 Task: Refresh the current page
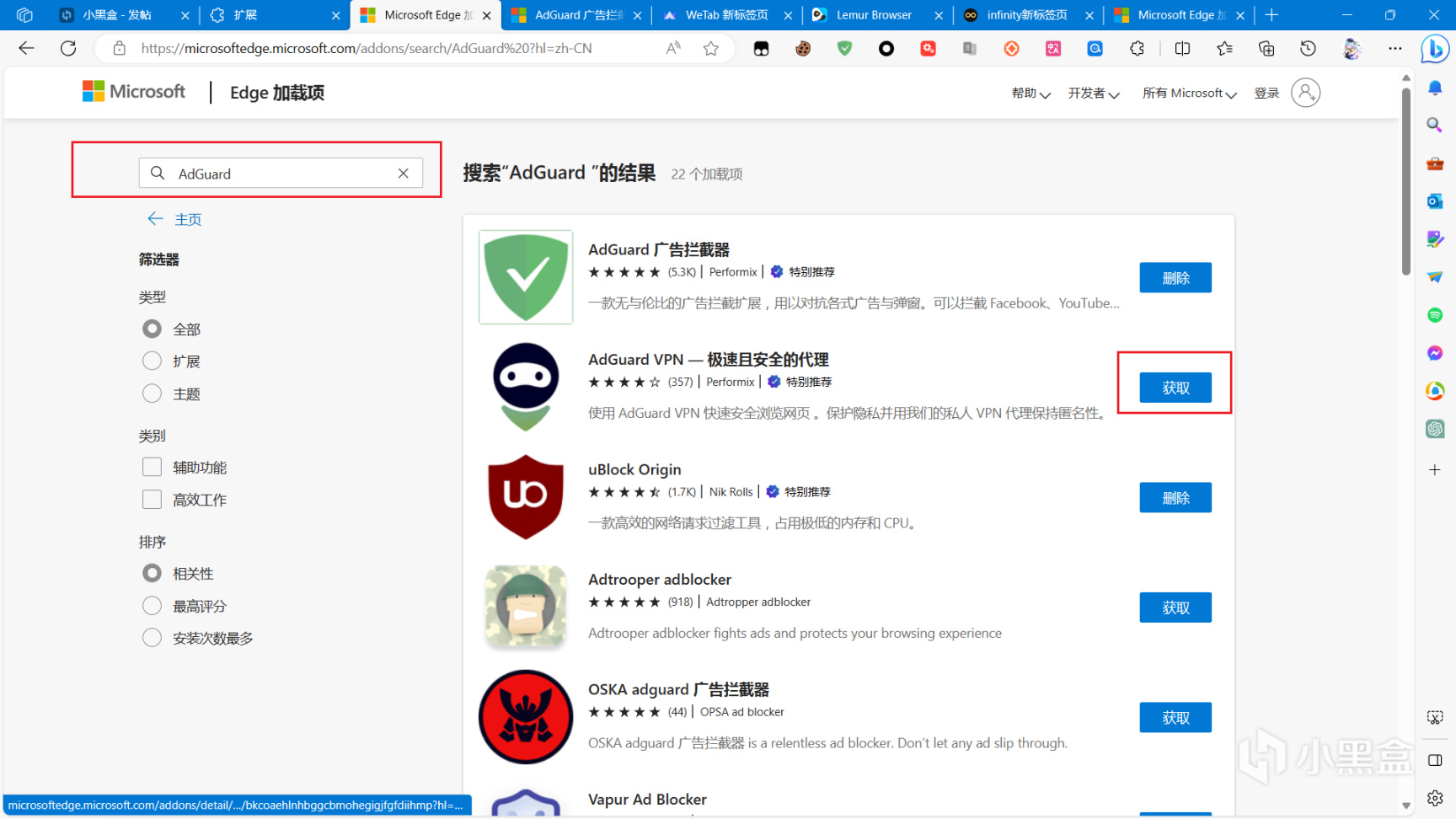tap(68, 49)
